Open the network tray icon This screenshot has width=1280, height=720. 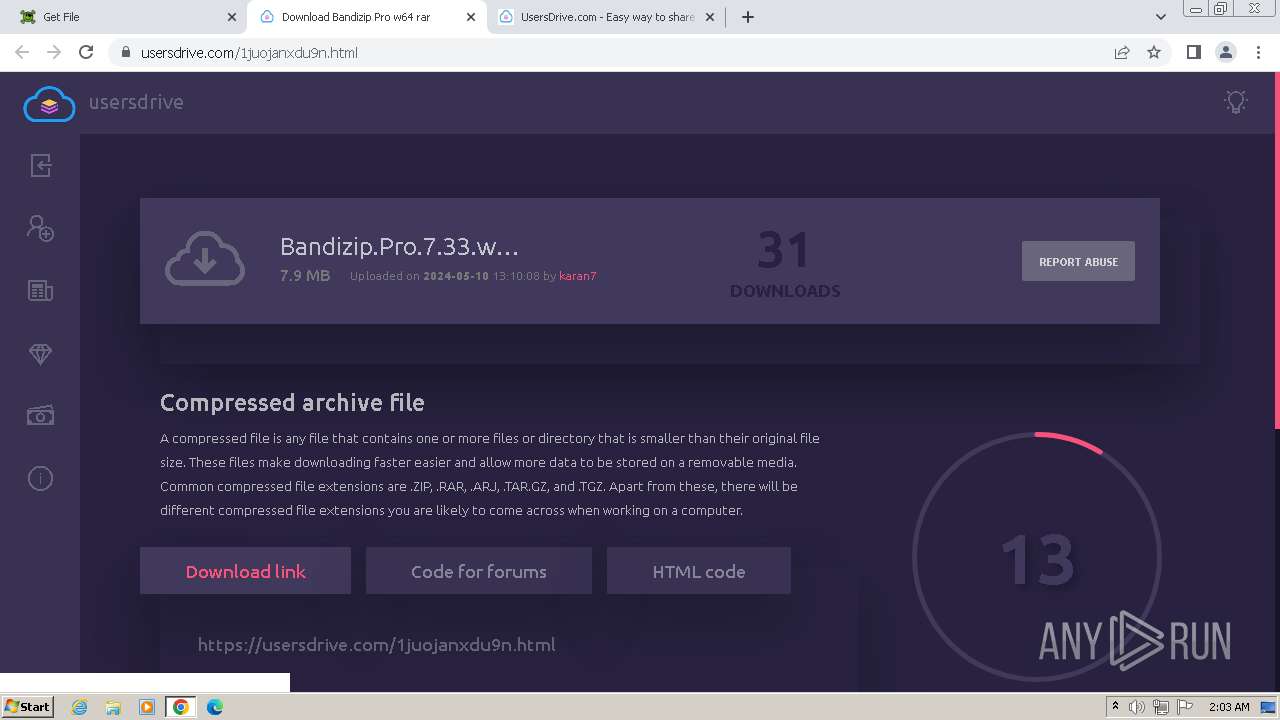[1160, 707]
